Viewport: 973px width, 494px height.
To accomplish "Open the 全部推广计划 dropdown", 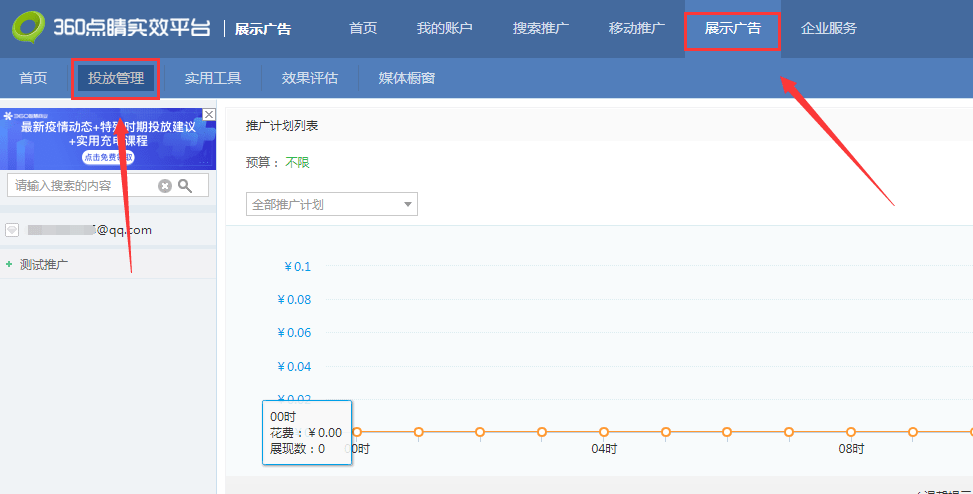I will click(x=332, y=204).
